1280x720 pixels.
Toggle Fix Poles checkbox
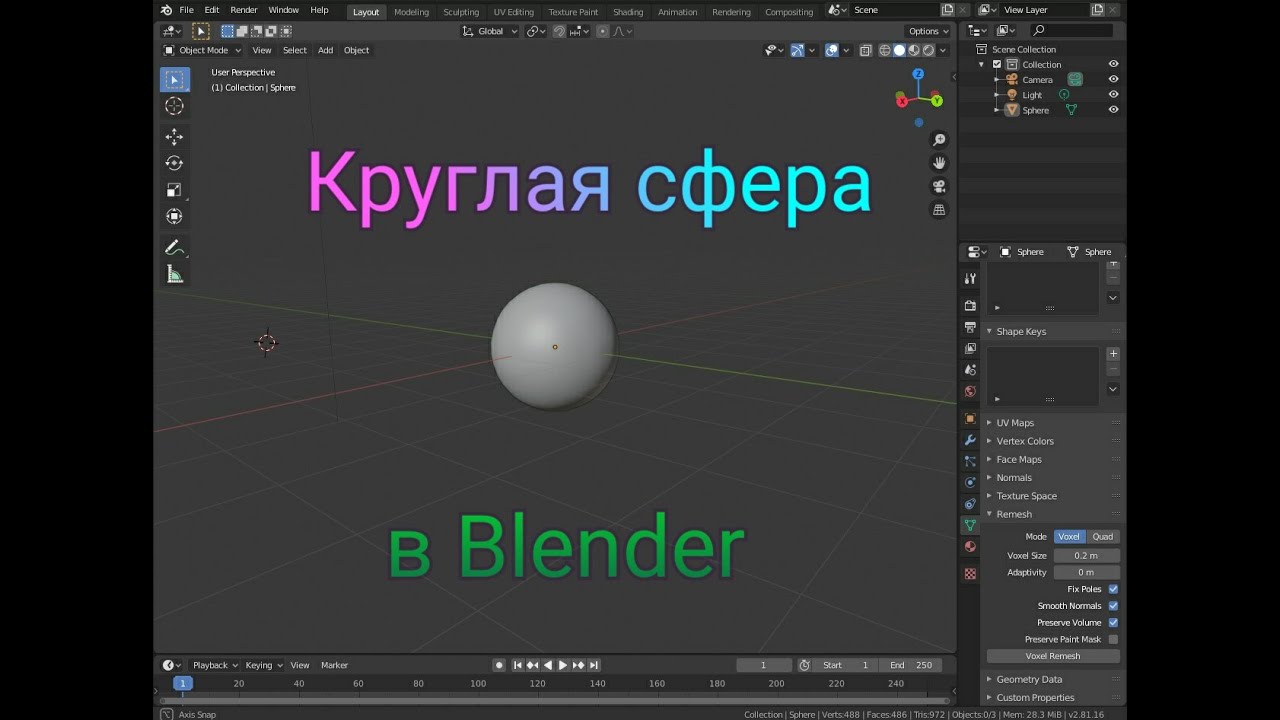click(1113, 589)
